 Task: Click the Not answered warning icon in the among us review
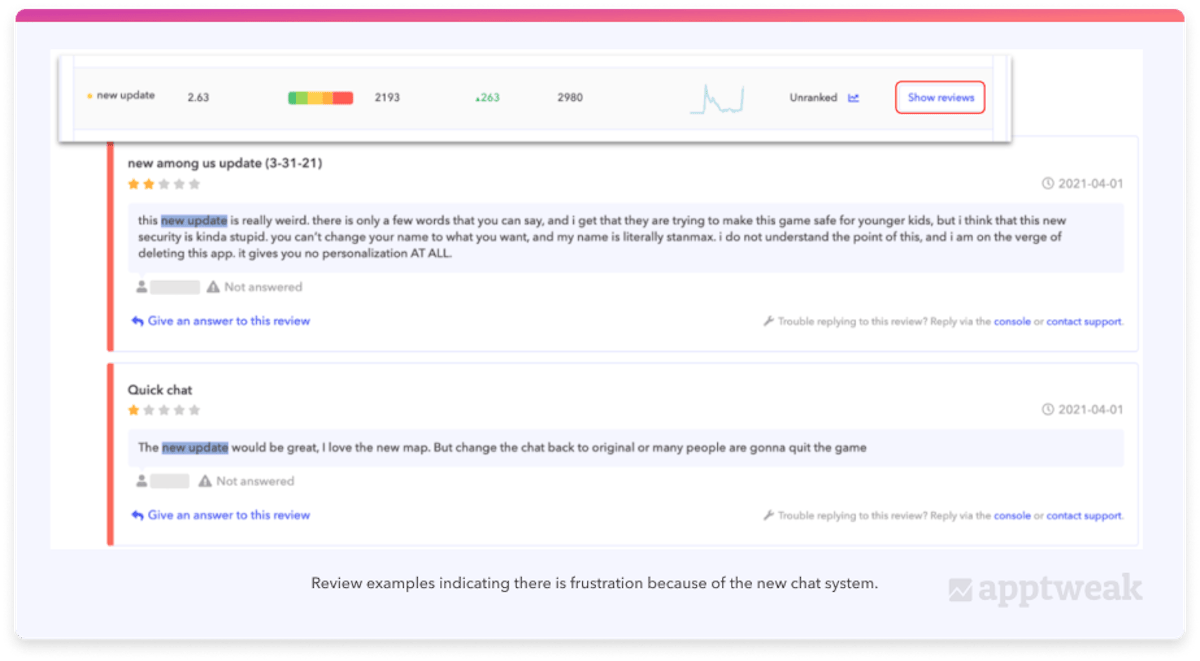click(x=213, y=287)
